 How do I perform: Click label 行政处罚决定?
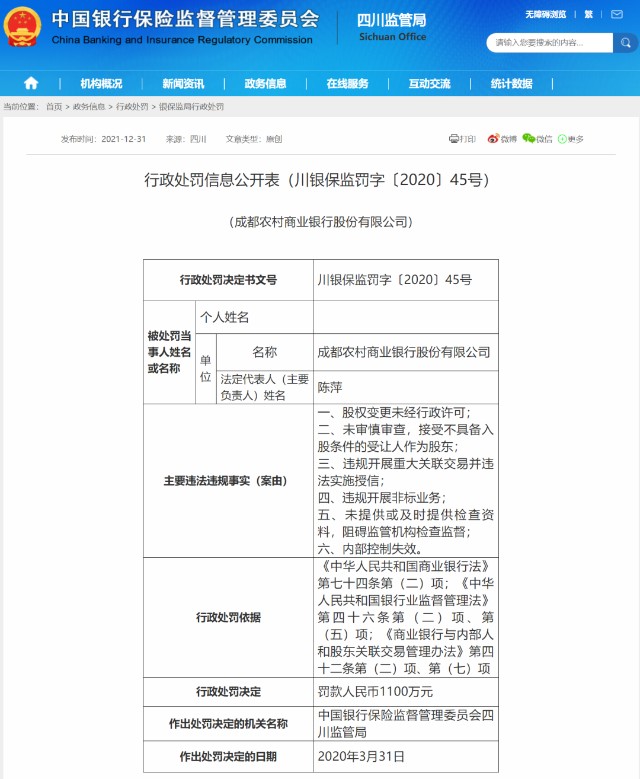click(x=228, y=692)
